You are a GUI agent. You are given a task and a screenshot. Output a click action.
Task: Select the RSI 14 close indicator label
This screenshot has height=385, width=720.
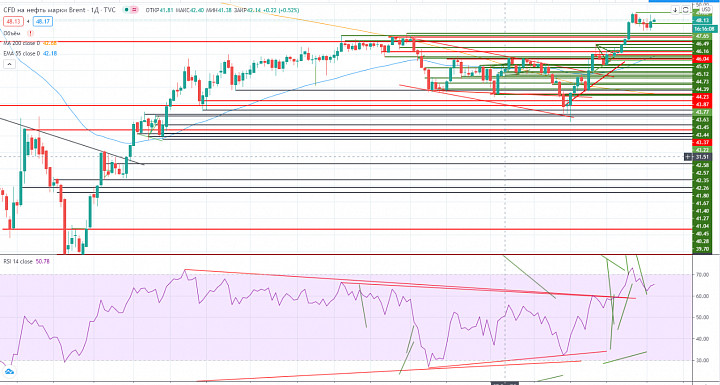18,261
